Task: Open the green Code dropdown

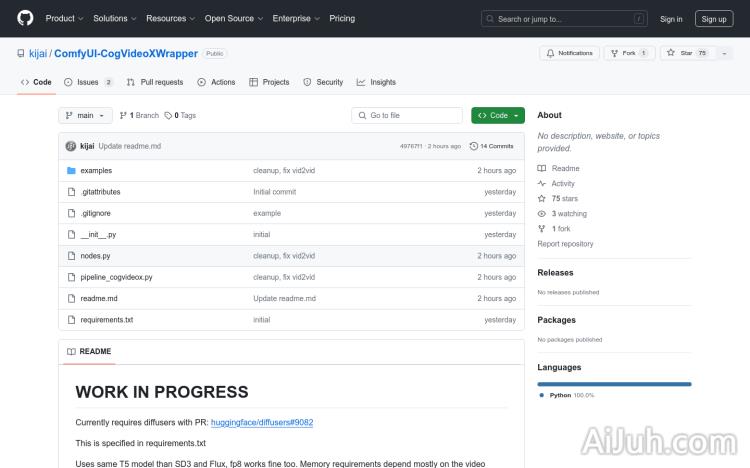Action: coord(497,116)
